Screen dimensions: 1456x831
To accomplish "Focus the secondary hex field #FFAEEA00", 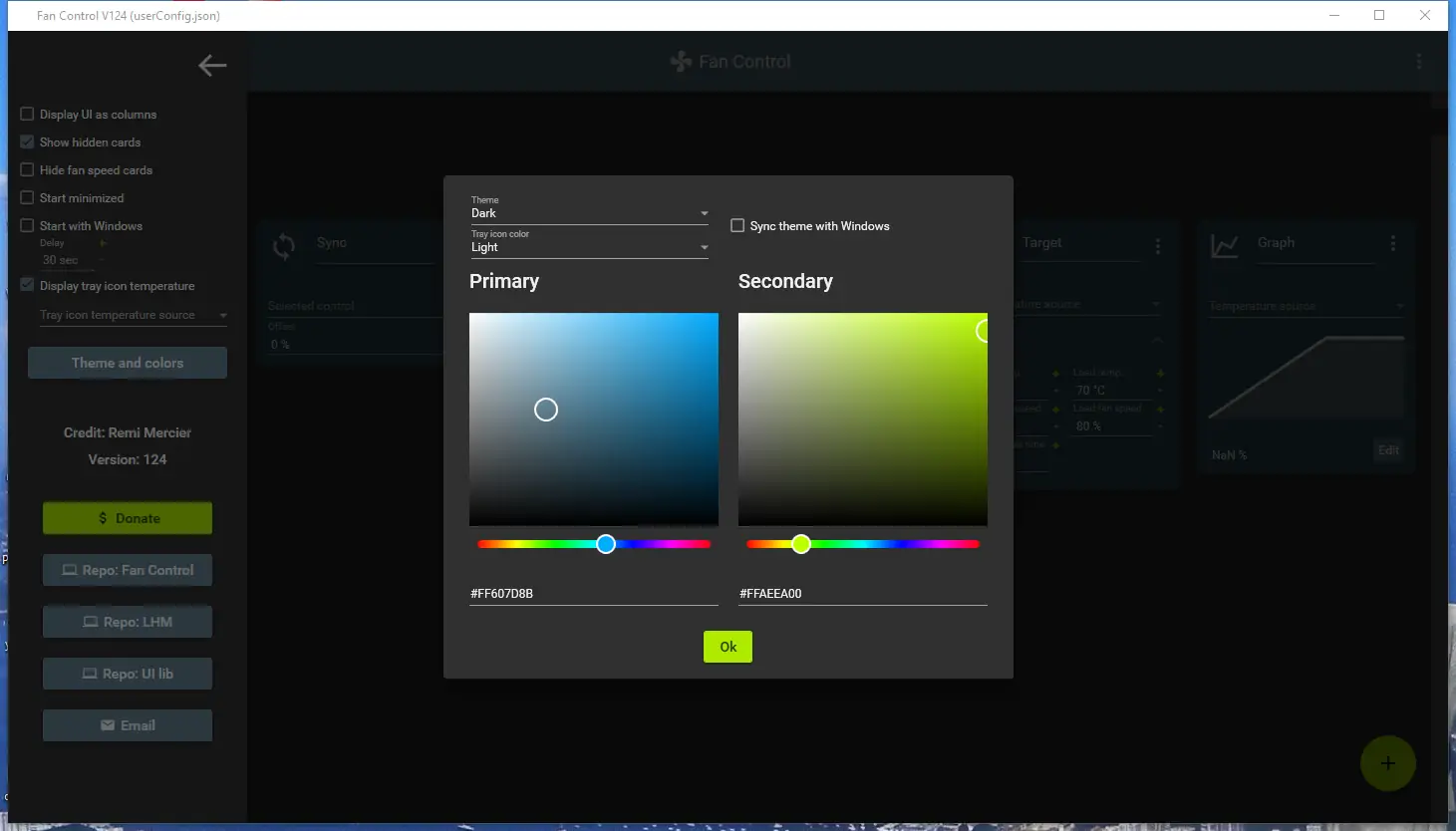I will (x=863, y=593).
